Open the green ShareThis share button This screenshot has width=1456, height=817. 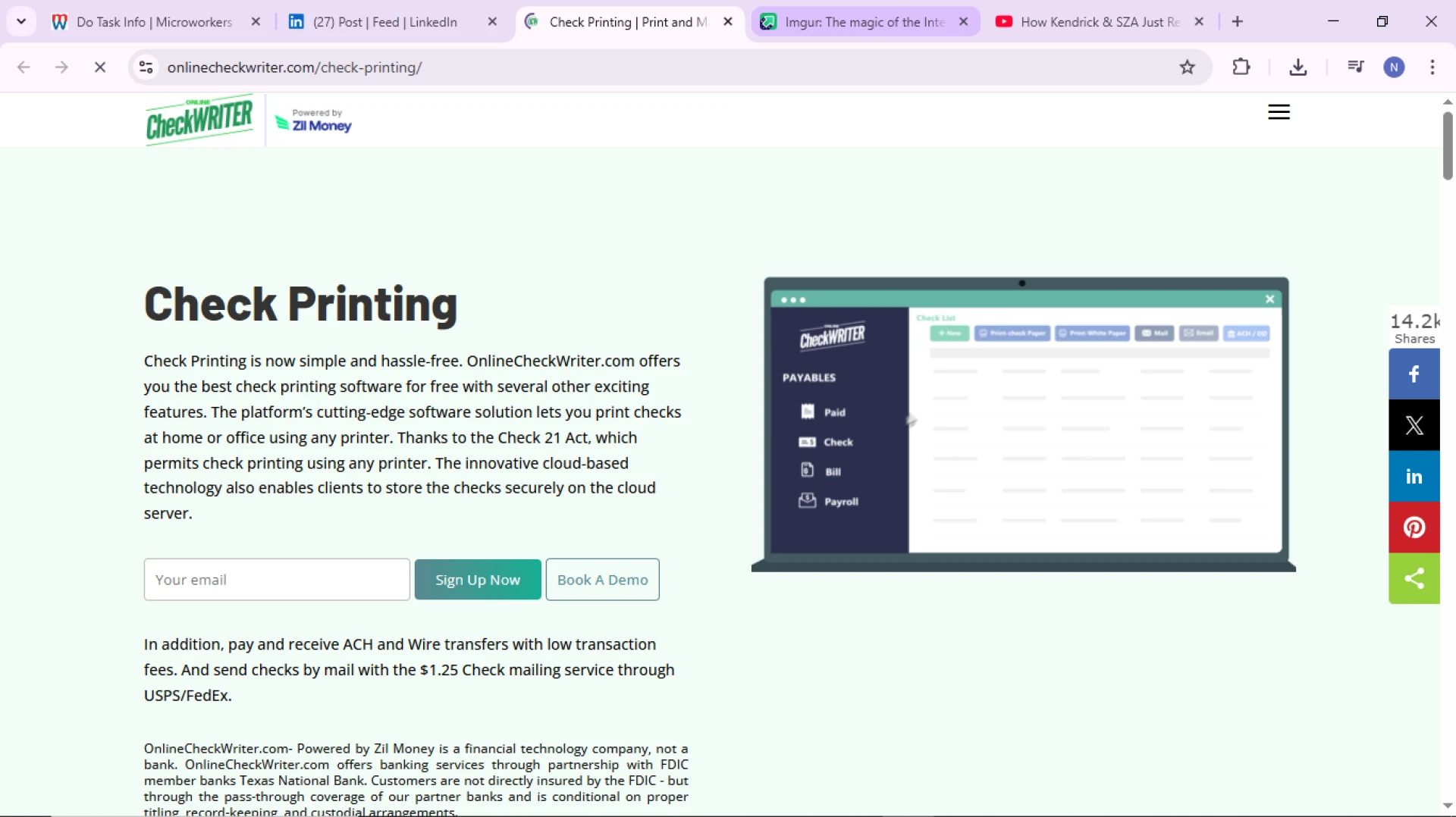[1414, 579]
